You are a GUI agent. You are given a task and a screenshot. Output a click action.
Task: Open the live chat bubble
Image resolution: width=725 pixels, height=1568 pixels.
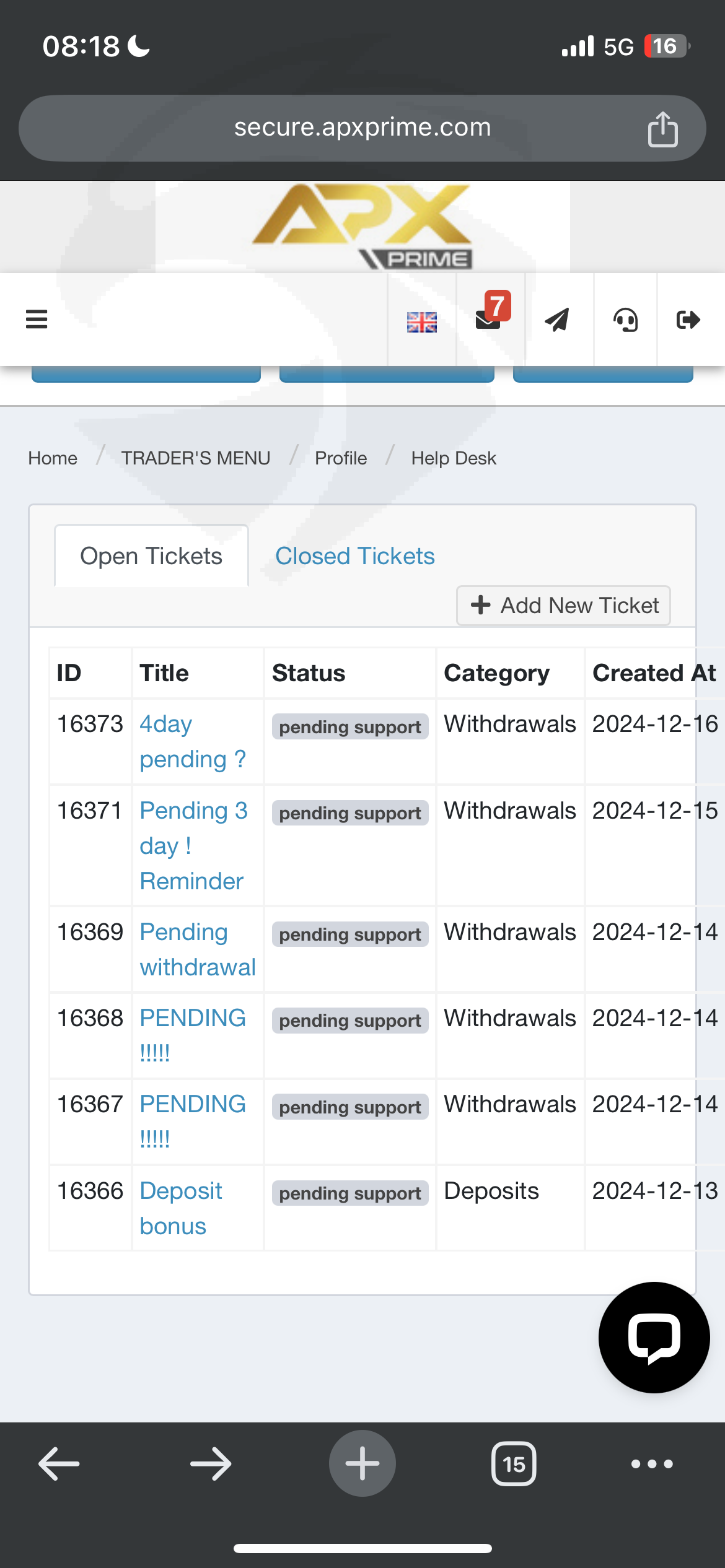(x=654, y=1338)
